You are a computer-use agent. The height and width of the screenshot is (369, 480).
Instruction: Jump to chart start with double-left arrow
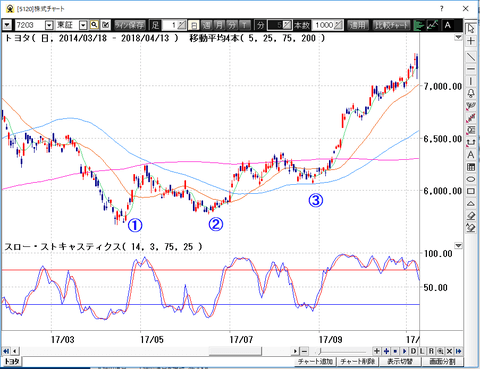point(6,351)
